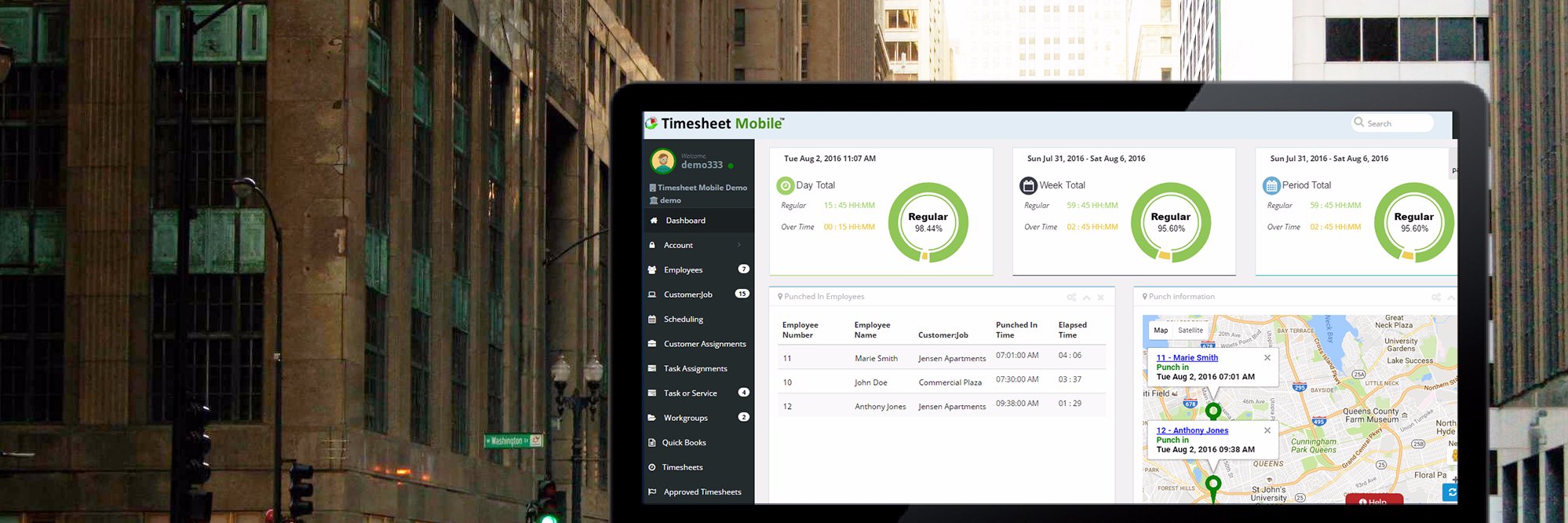Click the Week Total 95.60% donut chart
This screenshot has width=1568, height=523.
click(1171, 223)
